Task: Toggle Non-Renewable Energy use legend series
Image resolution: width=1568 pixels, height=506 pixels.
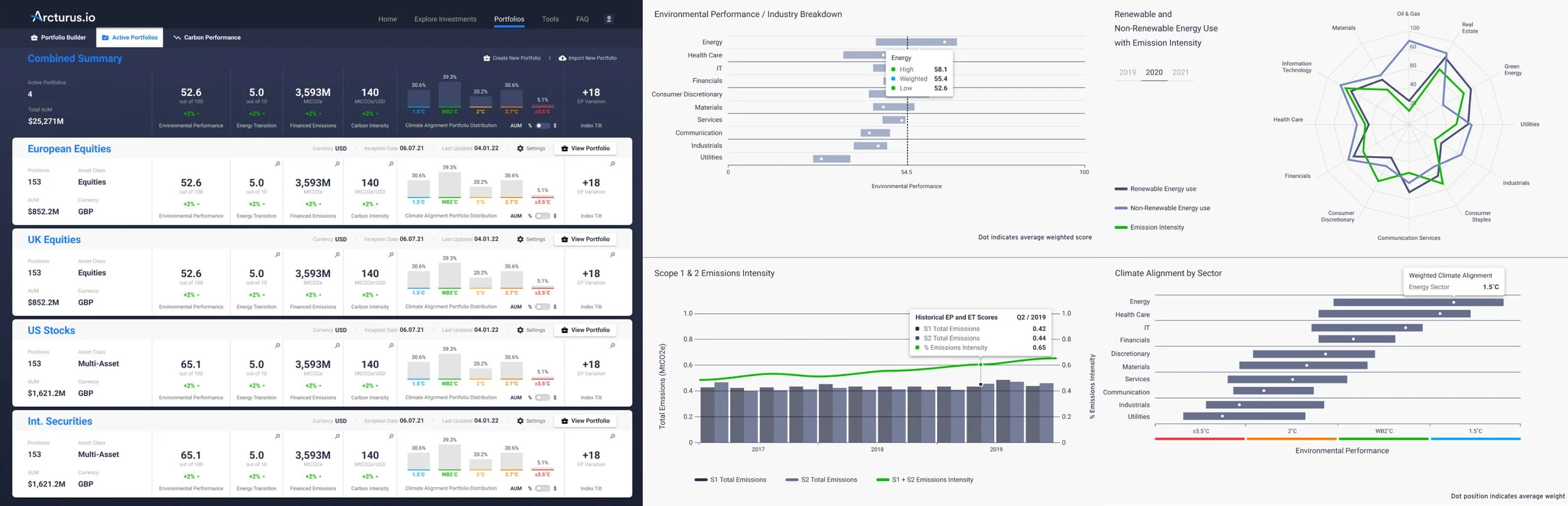Action: pos(1162,208)
